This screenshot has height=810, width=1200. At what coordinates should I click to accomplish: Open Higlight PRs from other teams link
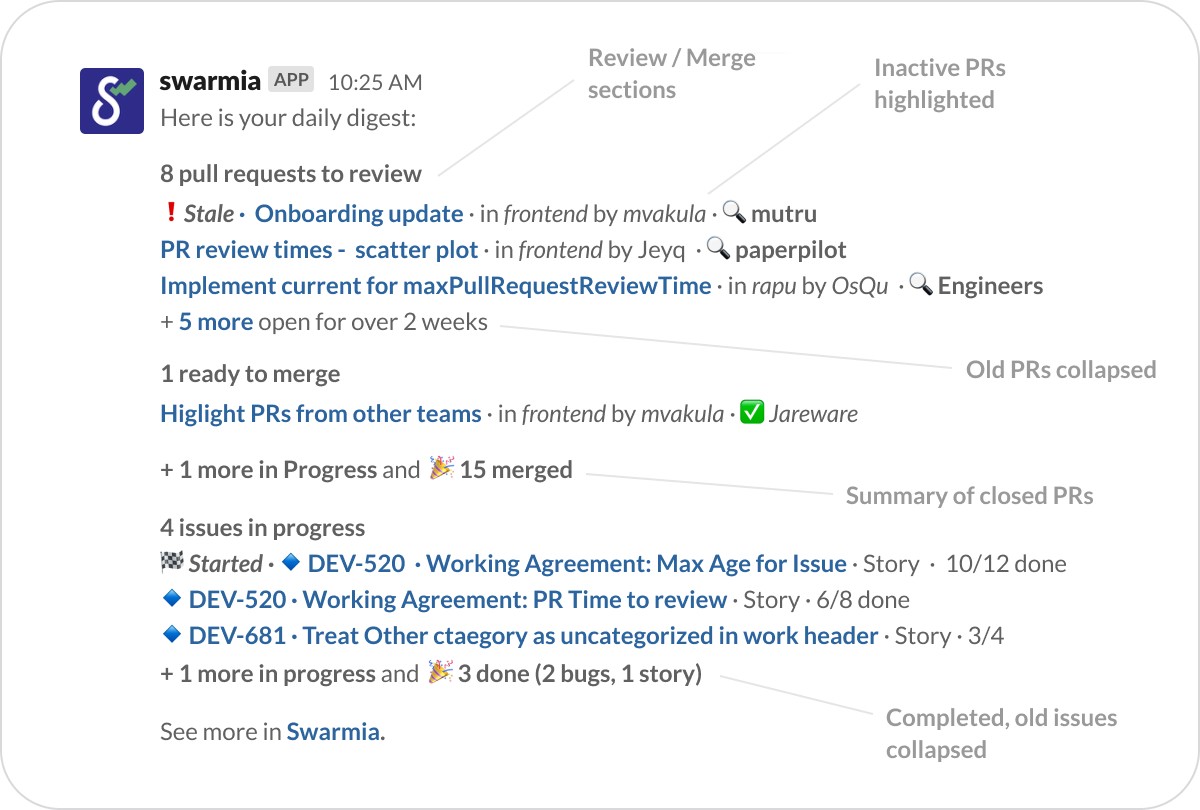click(x=320, y=414)
